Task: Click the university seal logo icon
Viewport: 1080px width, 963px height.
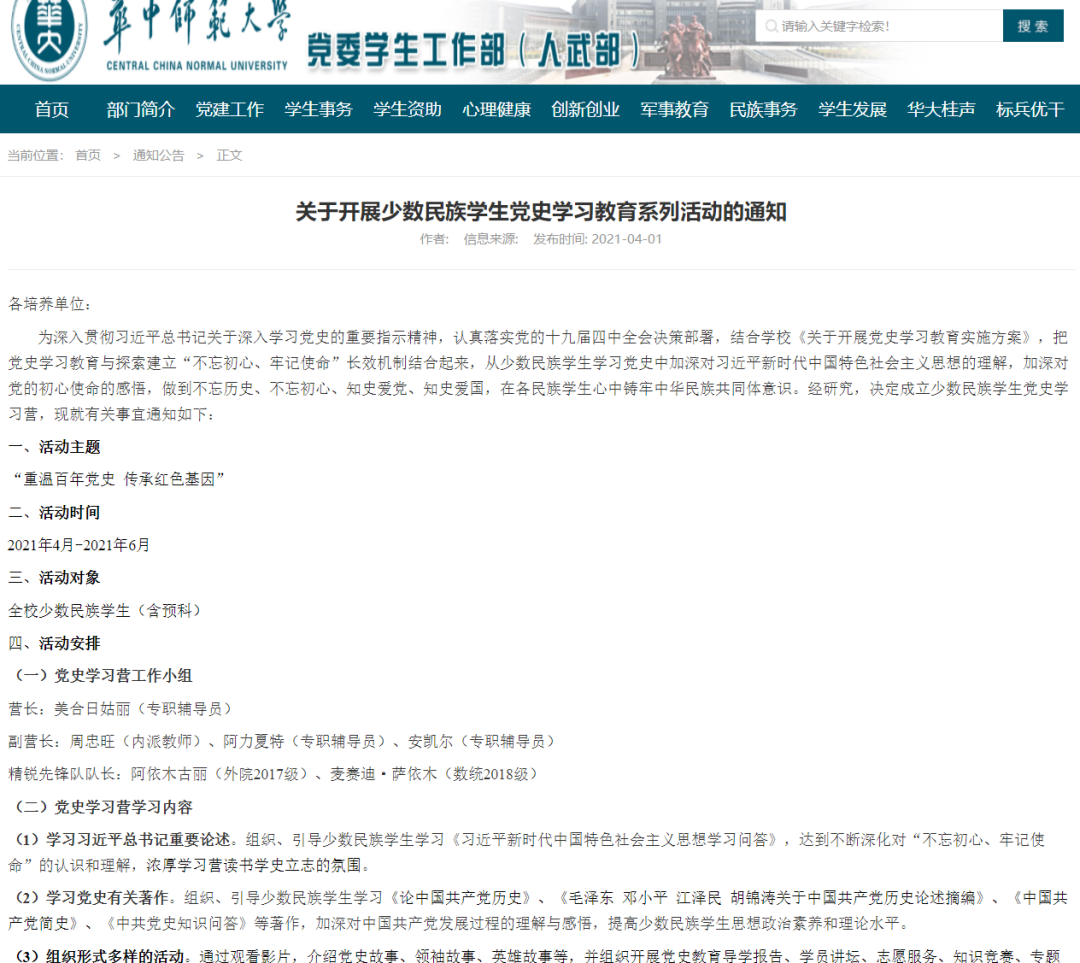Action: (47, 38)
